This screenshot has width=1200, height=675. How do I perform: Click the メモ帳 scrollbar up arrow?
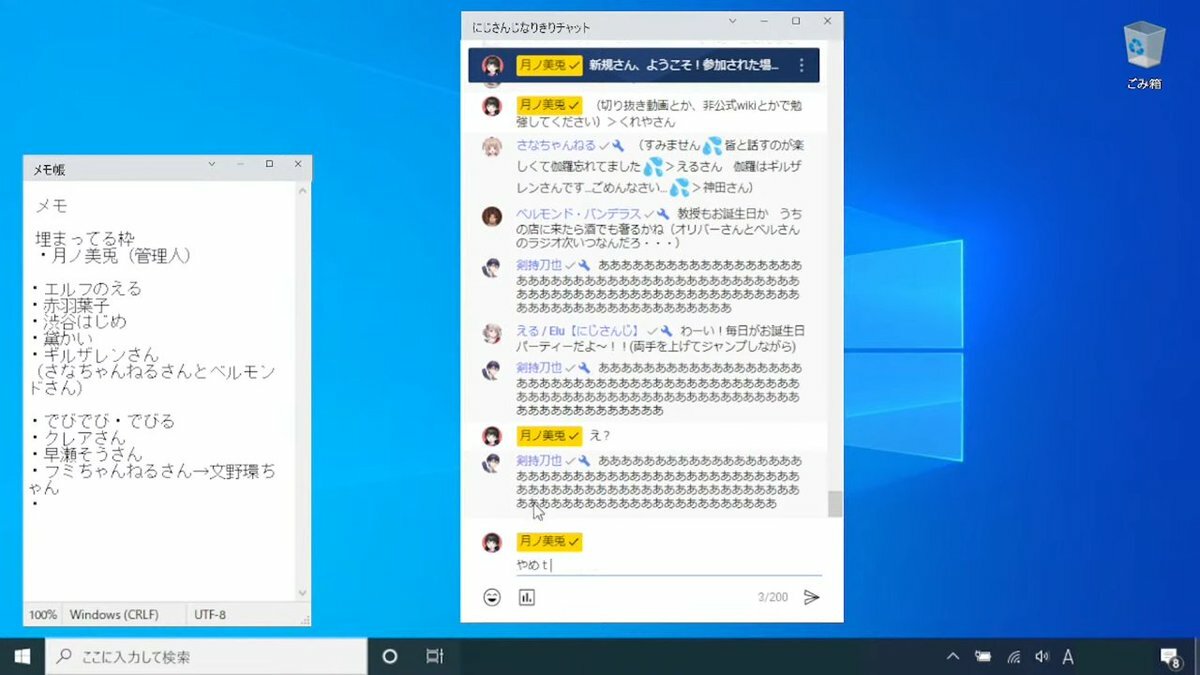[303, 189]
